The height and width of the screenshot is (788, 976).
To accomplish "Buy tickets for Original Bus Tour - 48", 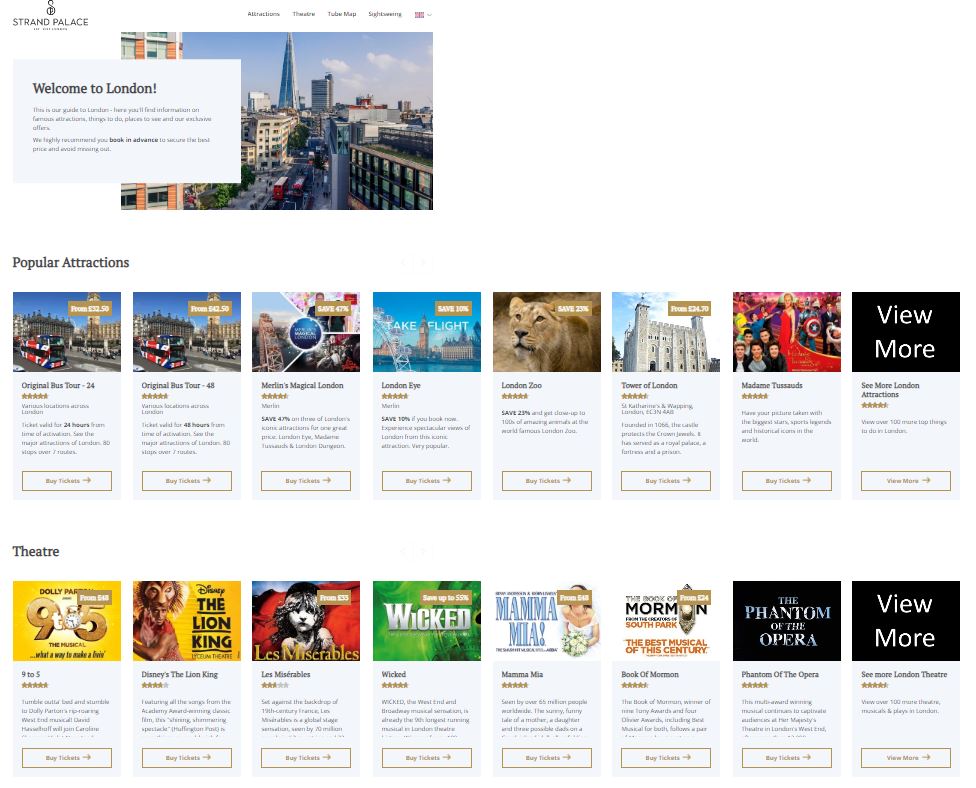I will coord(187,481).
